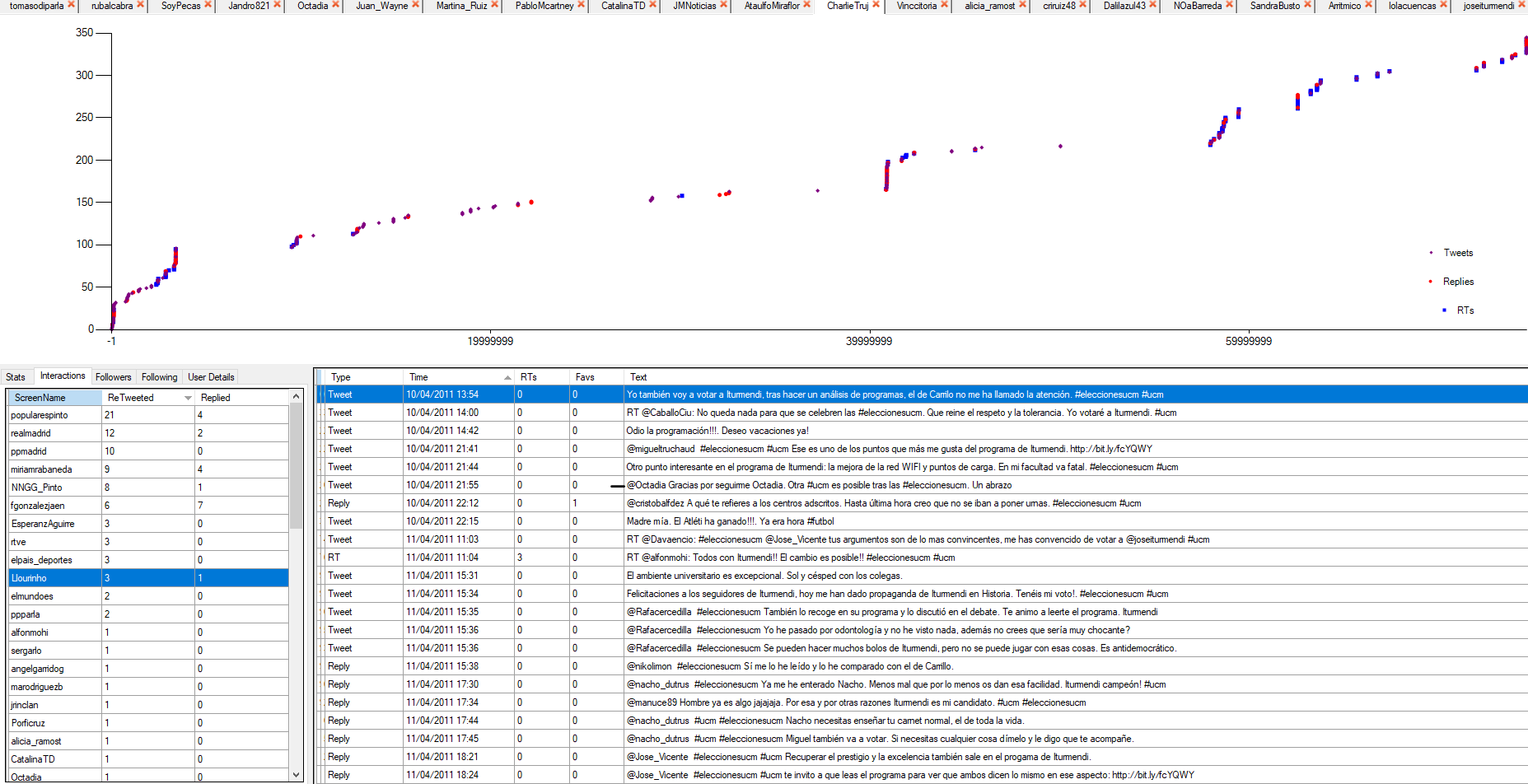
Task: Switch to the Followers tab
Action: click(x=113, y=377)
